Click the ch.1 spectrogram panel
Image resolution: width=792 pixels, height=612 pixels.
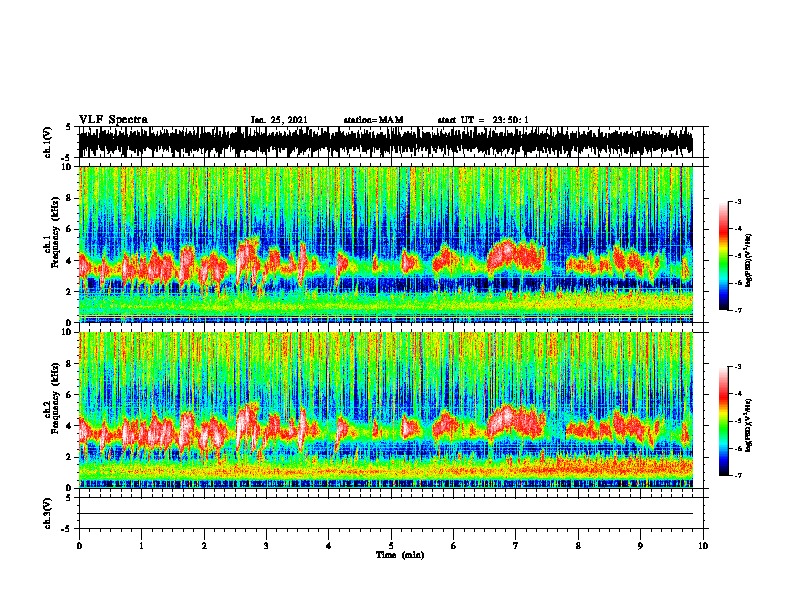(x=386, y=244)
